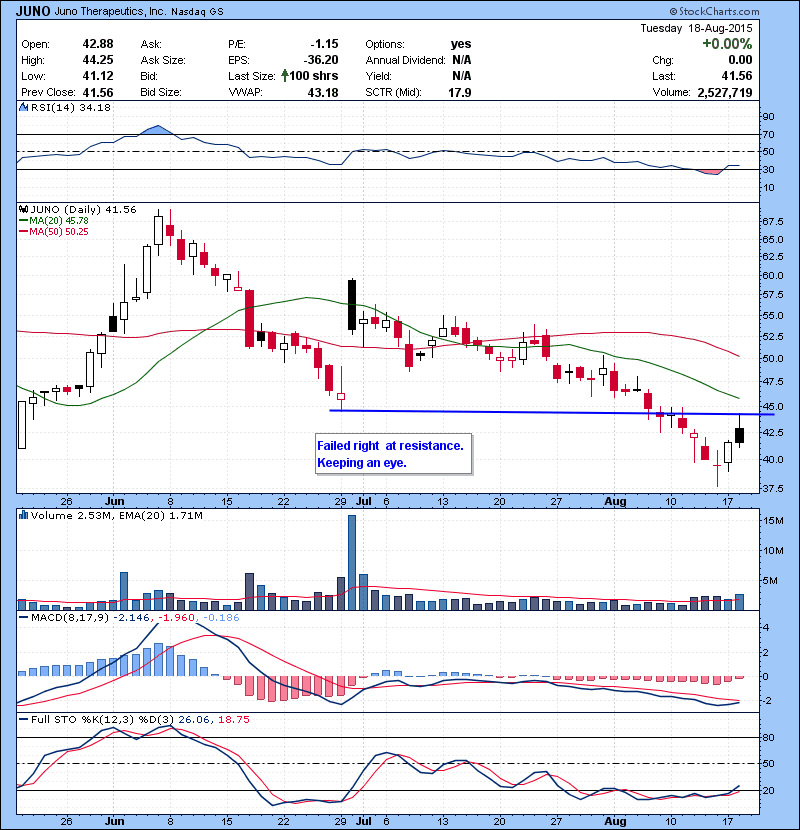Click the MACD(8,17,9) legend label
The image size is (800, 830).
(70, 618)
